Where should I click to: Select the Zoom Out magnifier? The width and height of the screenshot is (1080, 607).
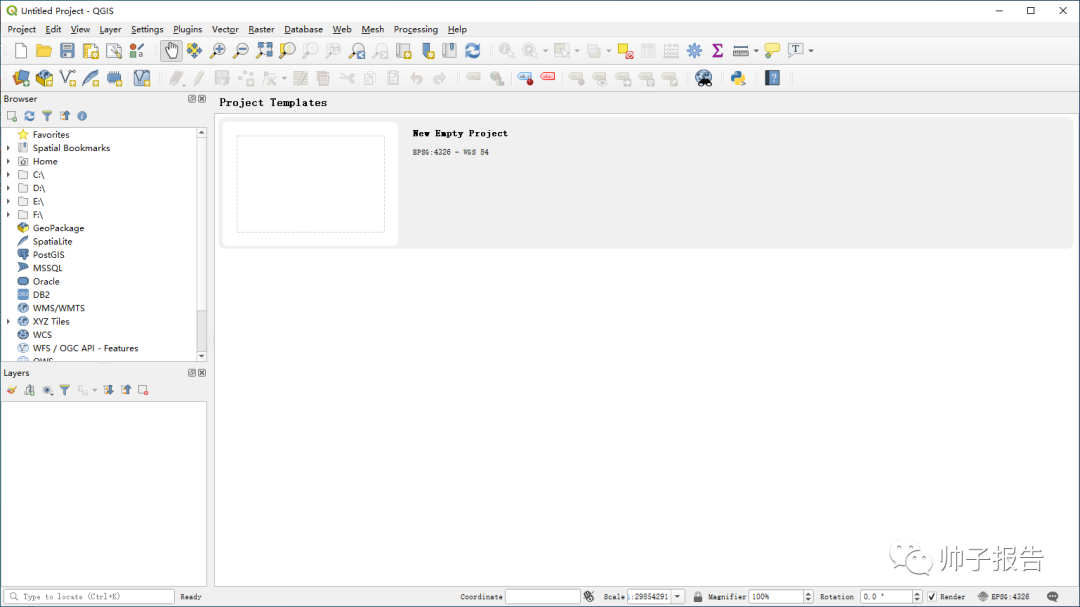point(241,50)
